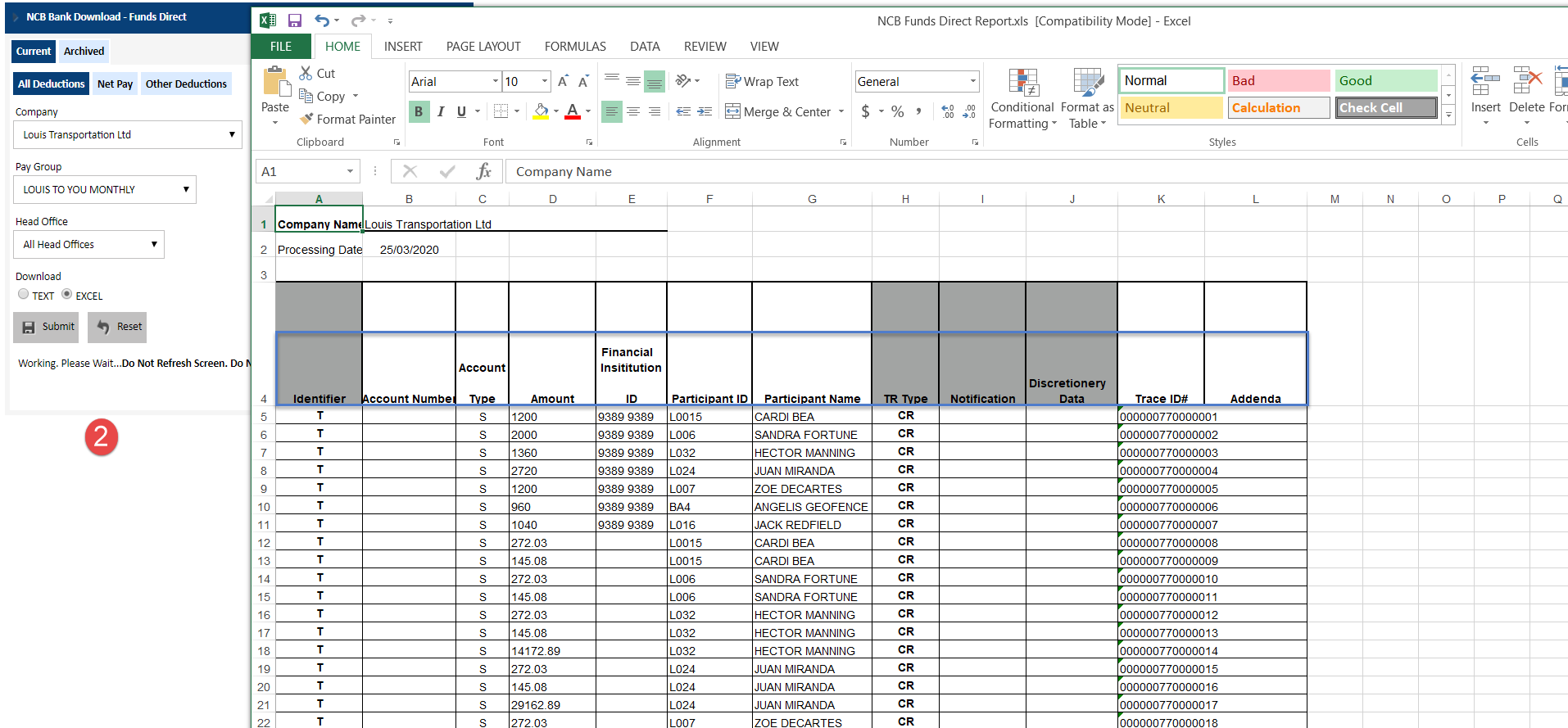Apply percent style to cells

[x=898, y=111]
